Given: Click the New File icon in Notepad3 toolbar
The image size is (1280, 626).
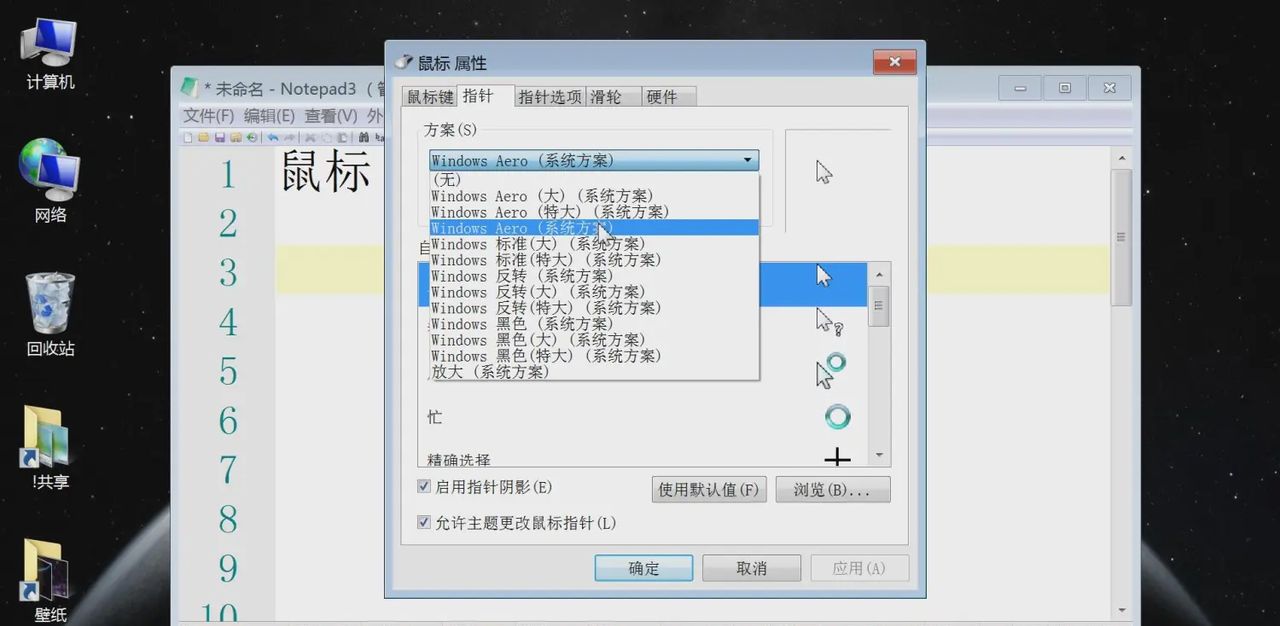Looking at the screenshot, I should pyautogui.click(x=188, y=137).
